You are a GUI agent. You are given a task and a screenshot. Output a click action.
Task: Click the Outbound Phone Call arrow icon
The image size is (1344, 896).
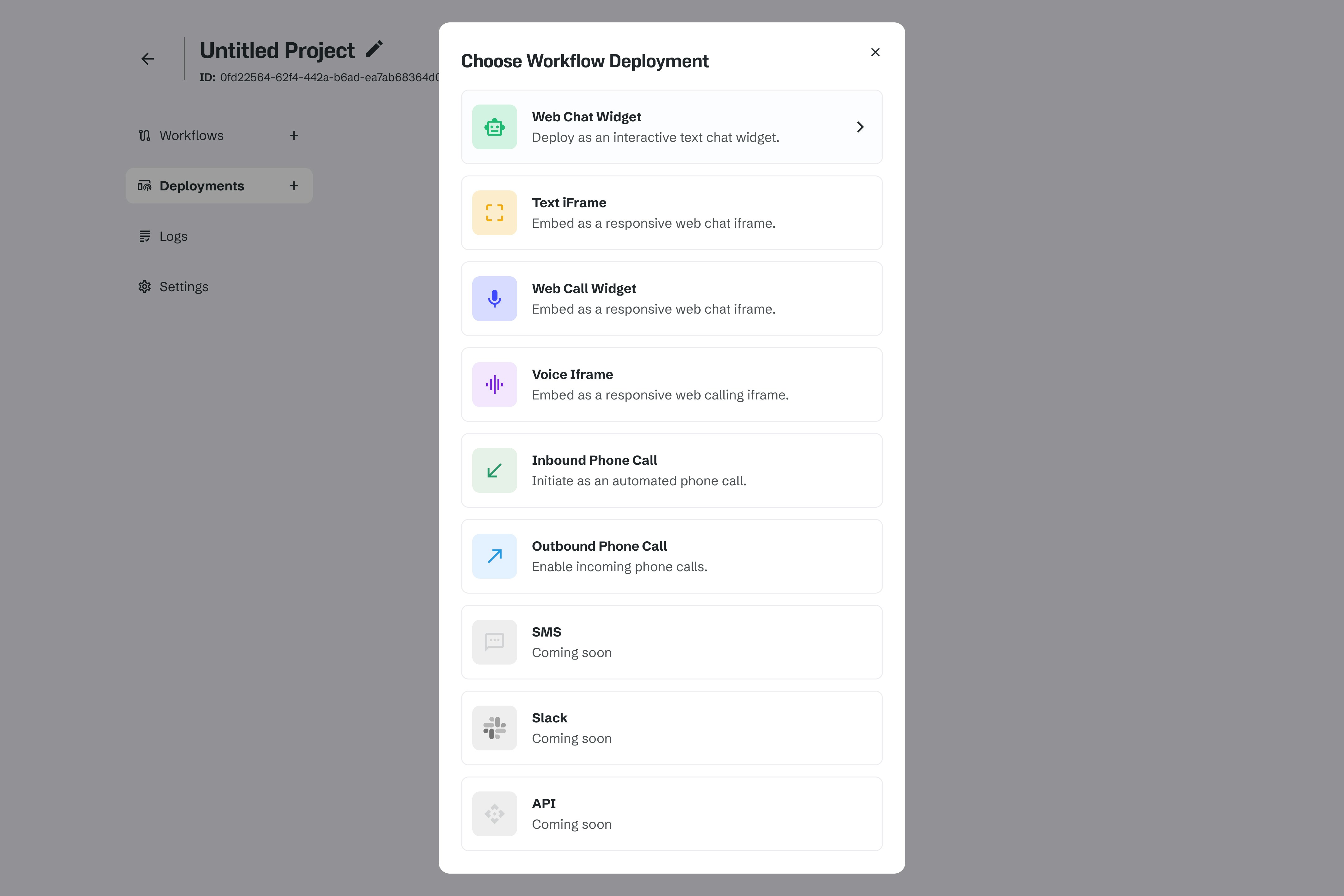click(x=494, y=556)
